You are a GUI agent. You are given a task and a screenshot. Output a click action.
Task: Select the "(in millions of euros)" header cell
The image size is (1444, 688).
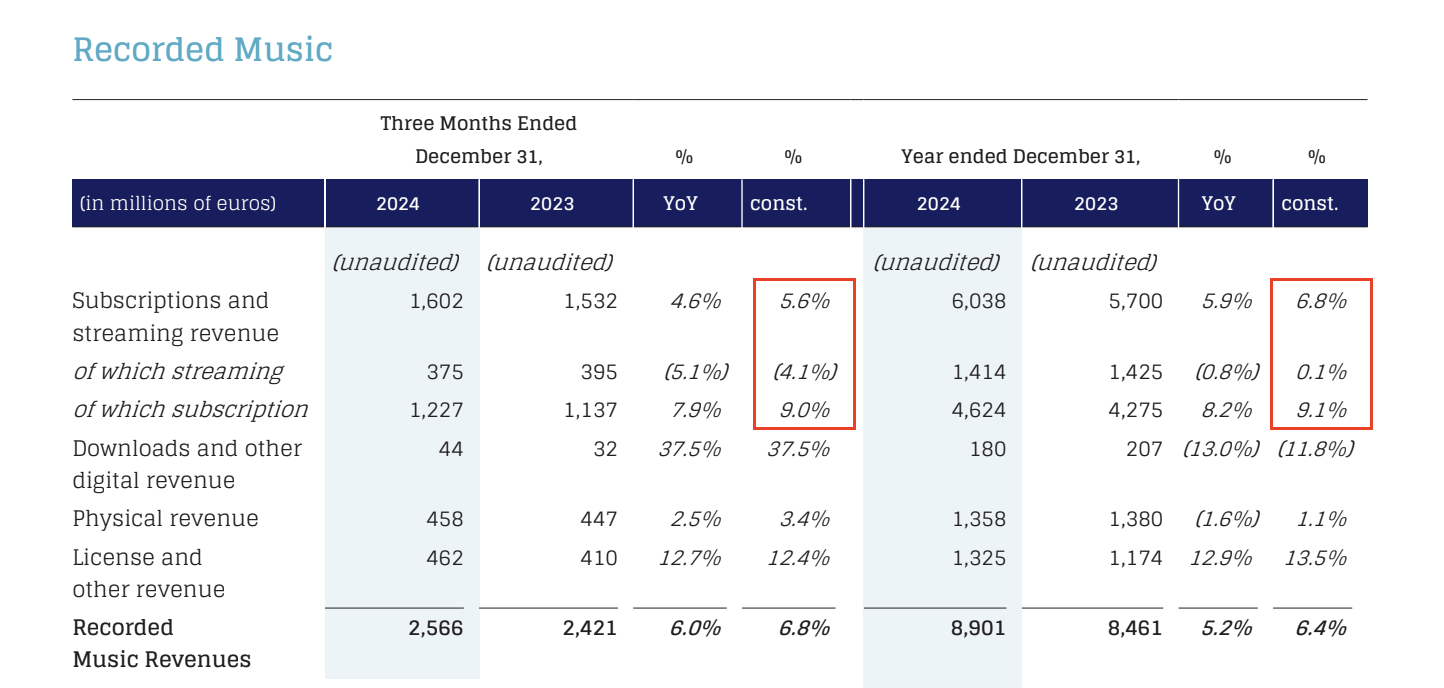[x=178, y=204]
